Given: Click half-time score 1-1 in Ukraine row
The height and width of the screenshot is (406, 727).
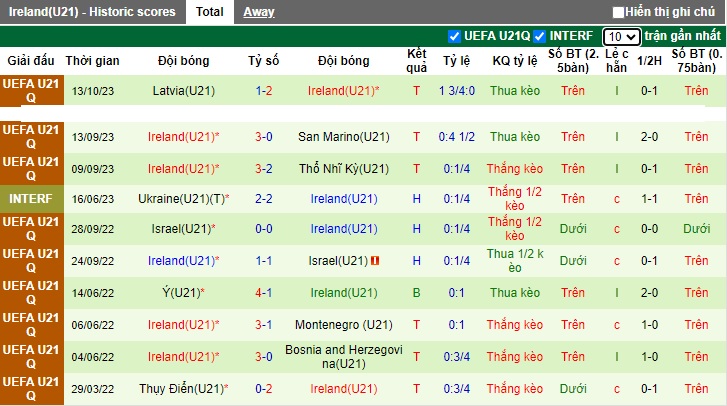Looking at the screenshot, I should [x=649, y=199].
